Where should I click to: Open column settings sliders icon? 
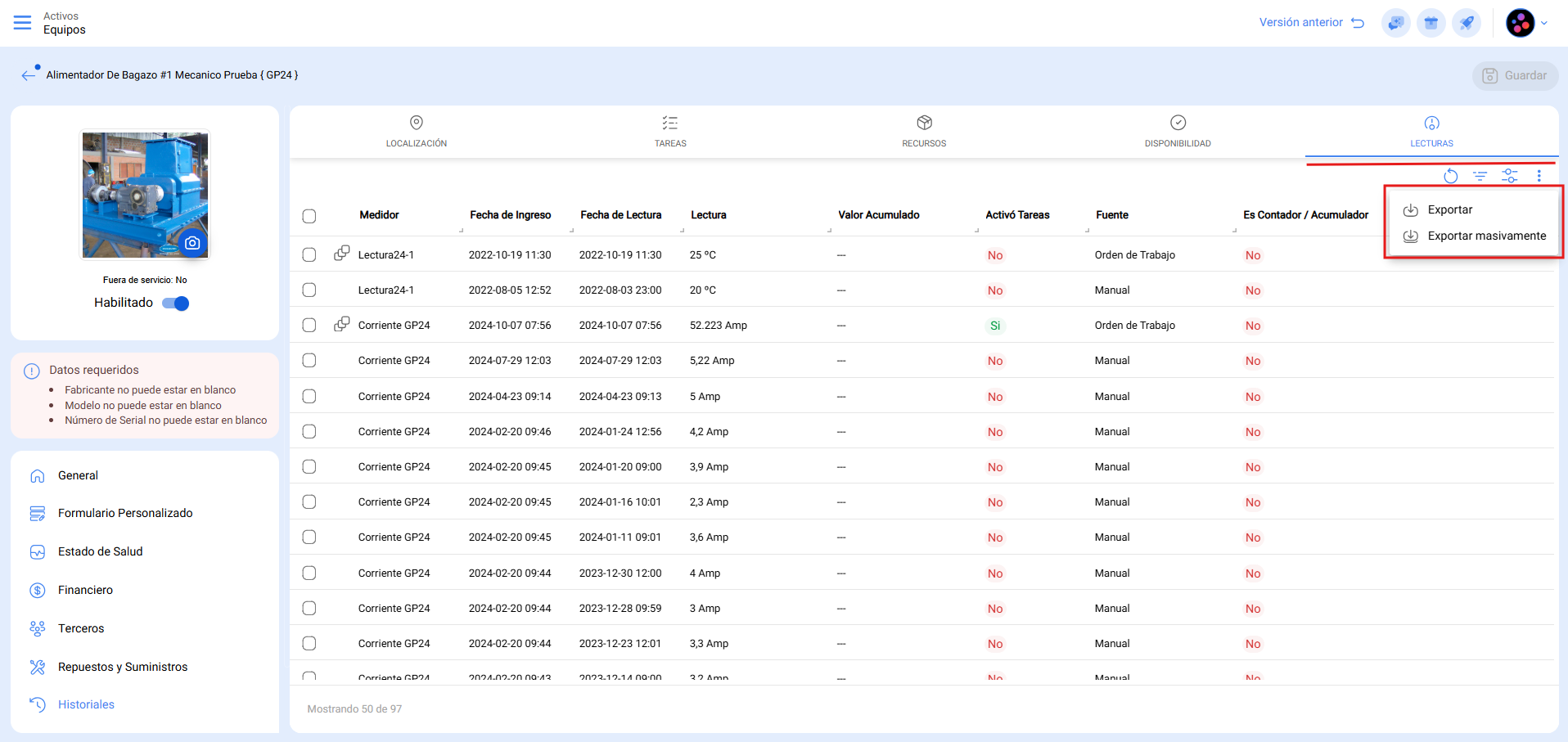coord(1509,176)
